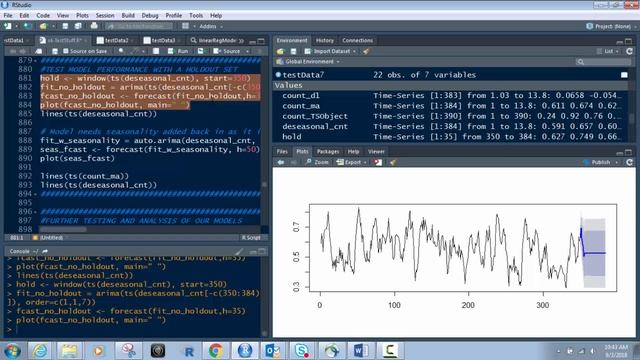Image resolution: width=640 pixels, height=360 pixels.
Task: Open the code tools wand icon
Action: tap(134, 51)
